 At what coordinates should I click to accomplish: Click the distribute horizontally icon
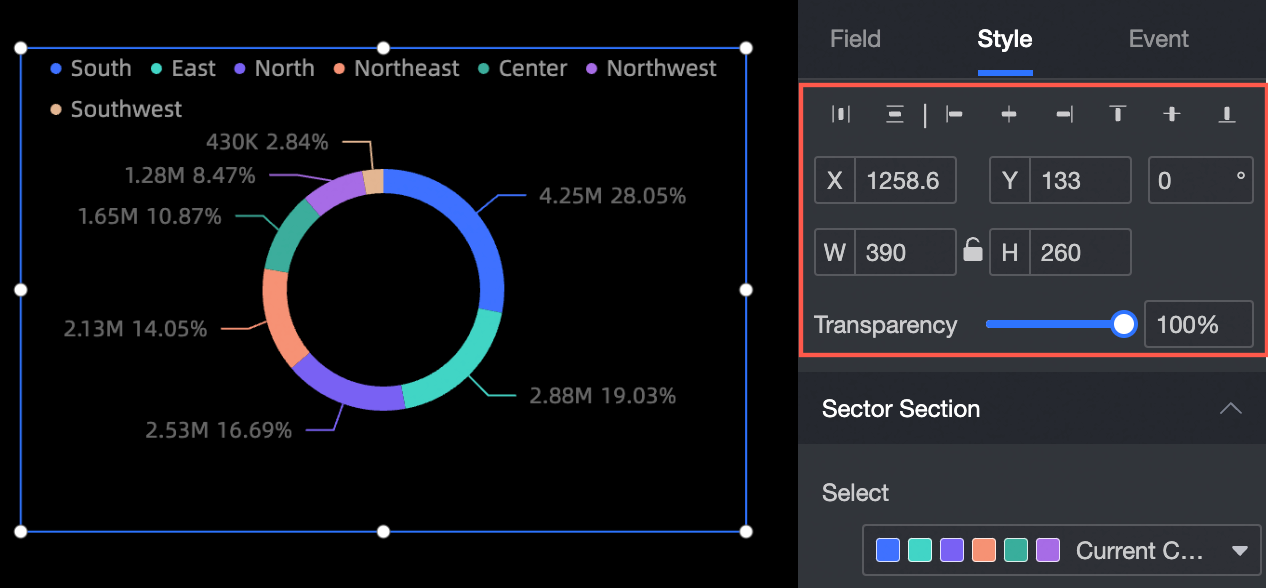tap(841, 114)
